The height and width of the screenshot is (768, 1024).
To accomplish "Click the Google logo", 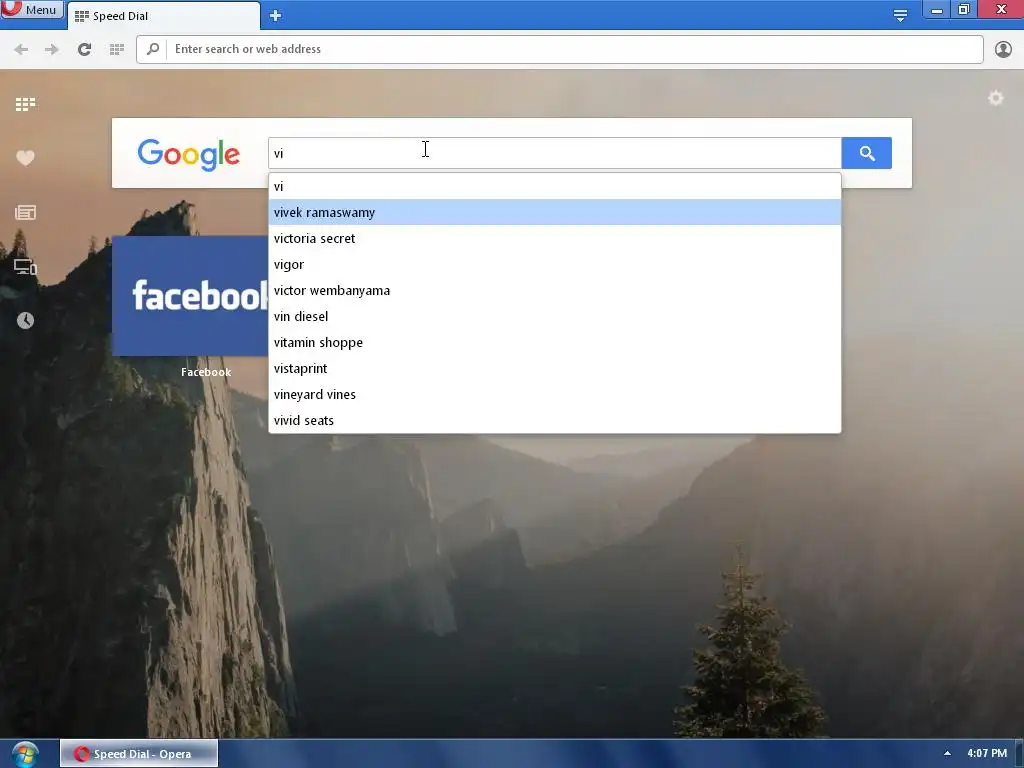I will [x=189, y=154].
